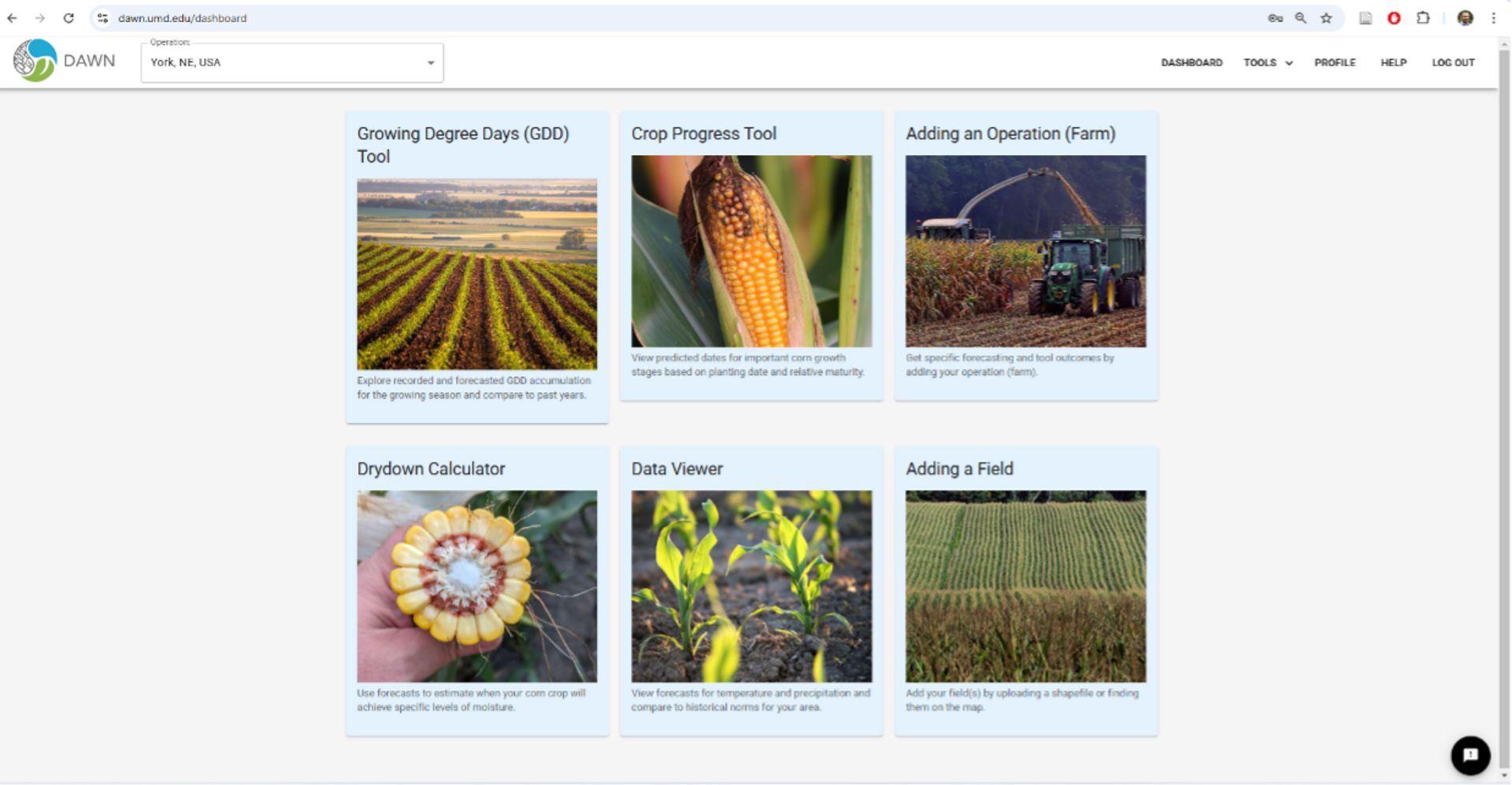Image resolution: width=1512 pixels, height=785 pixels.
Task: Click the password manager key icon
Action: 1275,18
